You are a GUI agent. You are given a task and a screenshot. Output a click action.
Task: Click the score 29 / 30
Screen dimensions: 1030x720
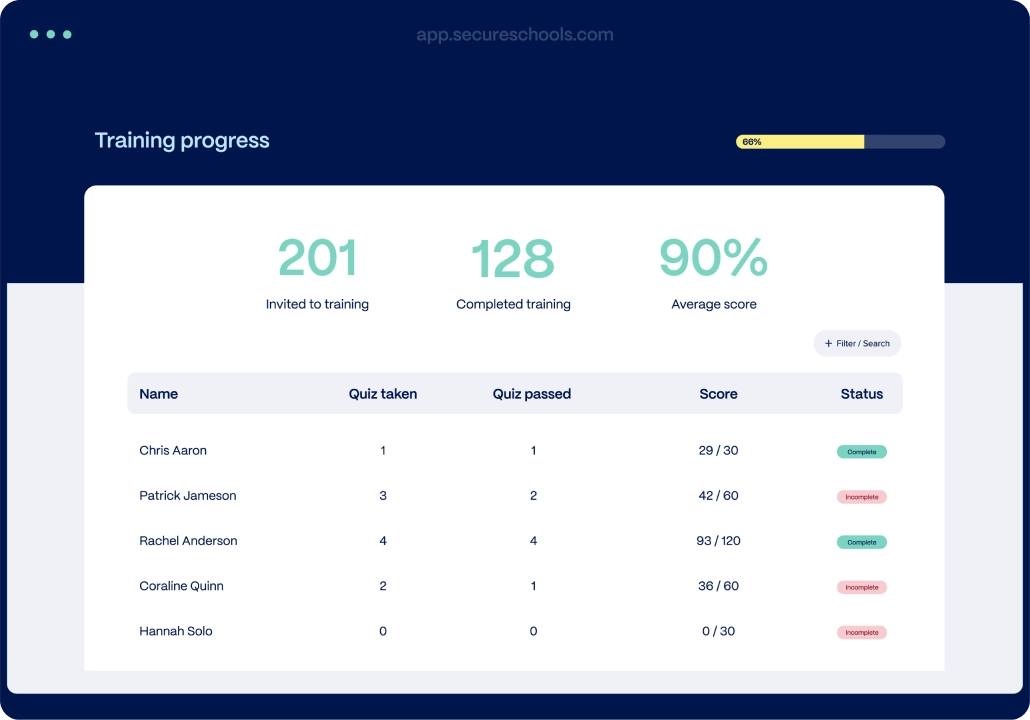click(x=718, y=451)
